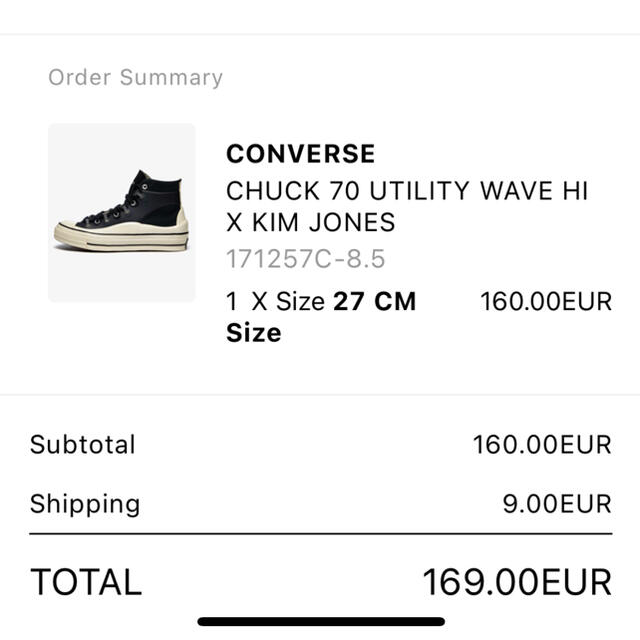Select the Subtotal label

[82, 444]
